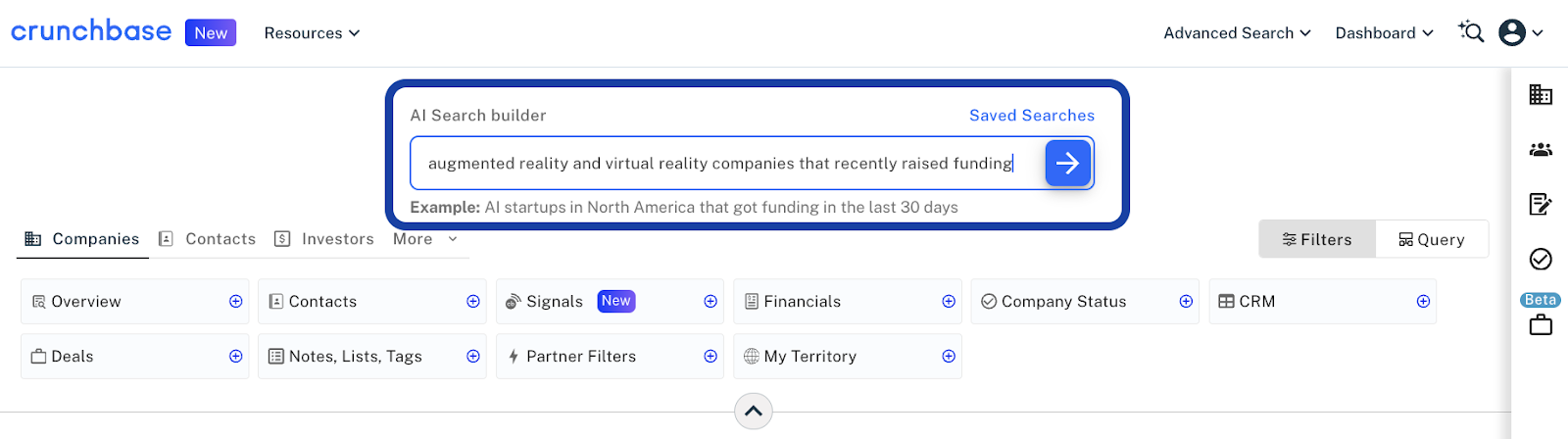Image resolution: width=1568 pixels, height=439 pixels.
Task: Open people icon in right sidebar
Action: 1541,149
